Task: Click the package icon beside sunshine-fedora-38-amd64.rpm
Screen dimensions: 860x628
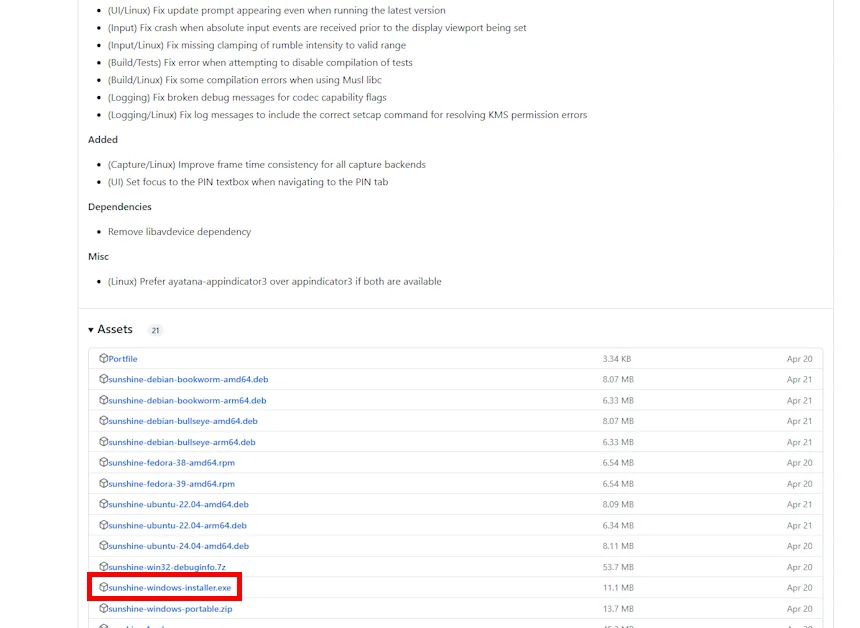Action: (x=103, y=463)
